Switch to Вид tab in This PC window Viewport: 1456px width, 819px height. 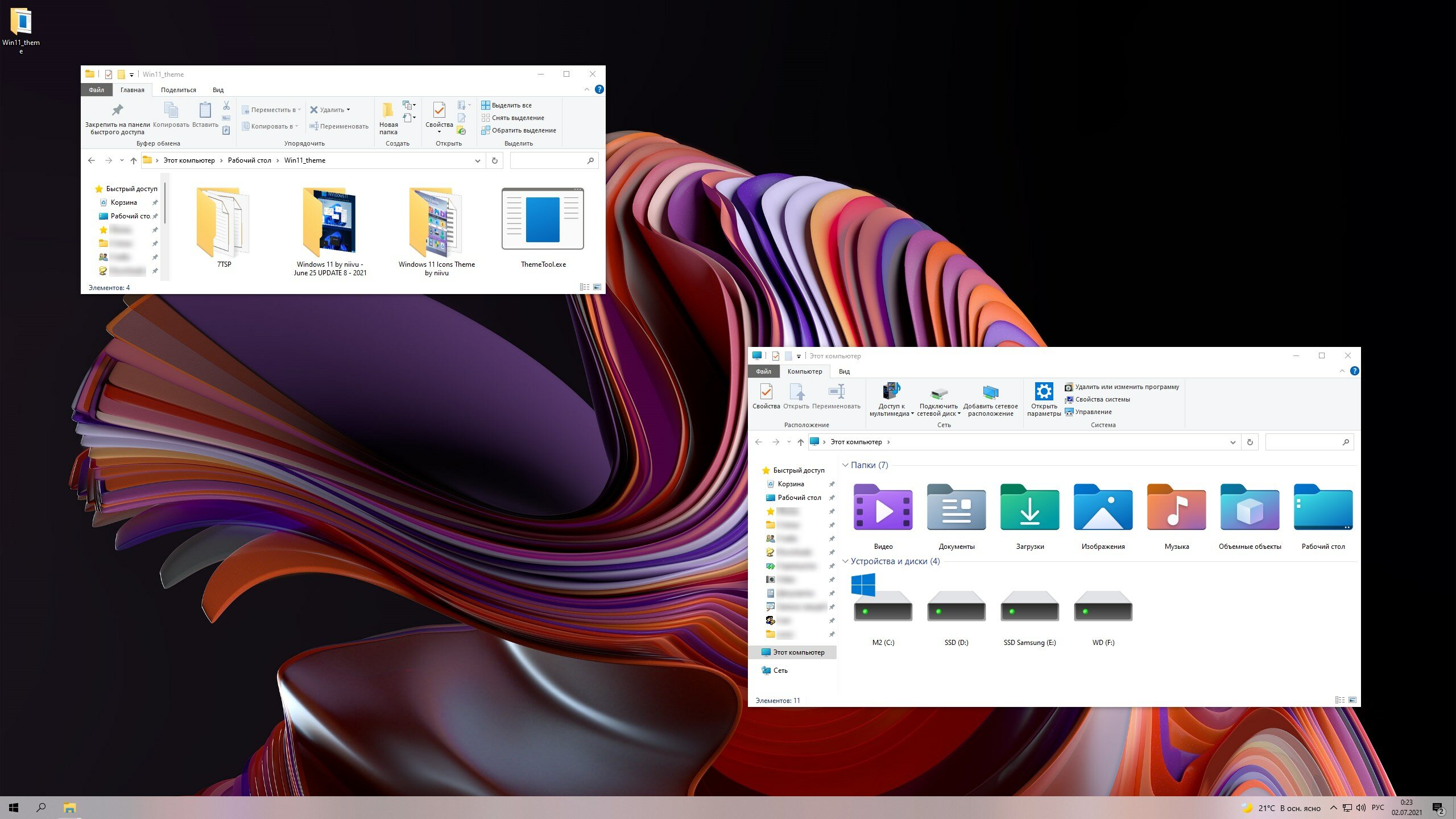tap(844, 371)
